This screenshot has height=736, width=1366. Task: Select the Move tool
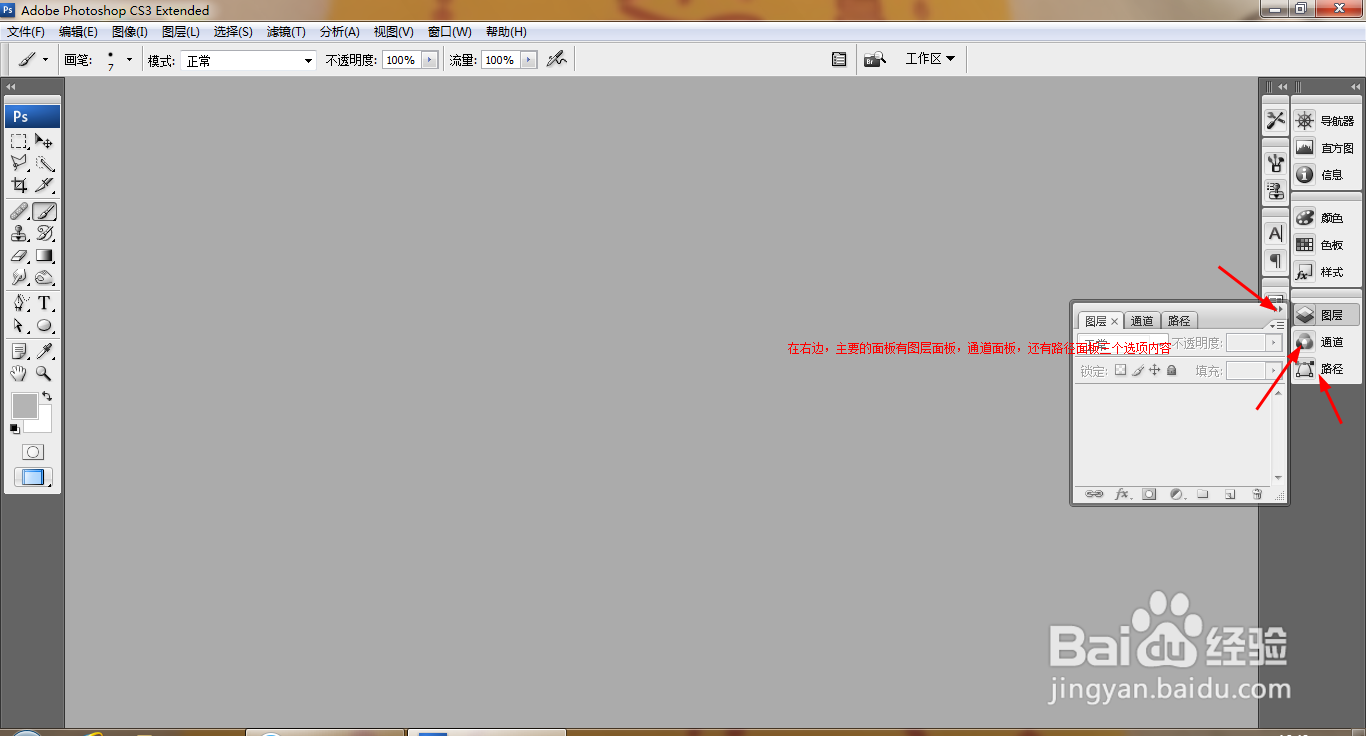pos(44,141)
